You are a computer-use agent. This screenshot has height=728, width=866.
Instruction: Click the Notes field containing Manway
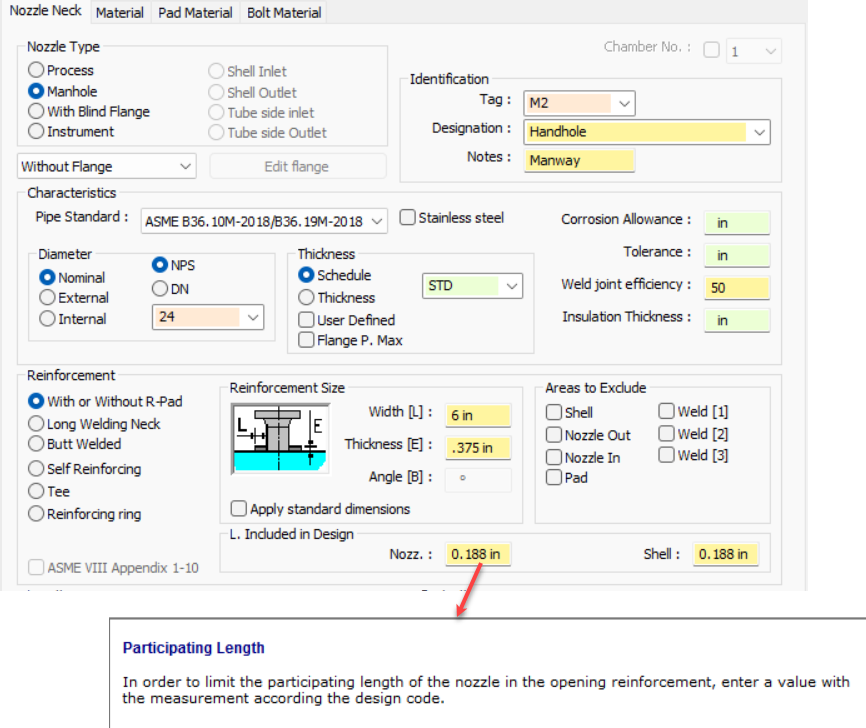click(x=579, y=160)
